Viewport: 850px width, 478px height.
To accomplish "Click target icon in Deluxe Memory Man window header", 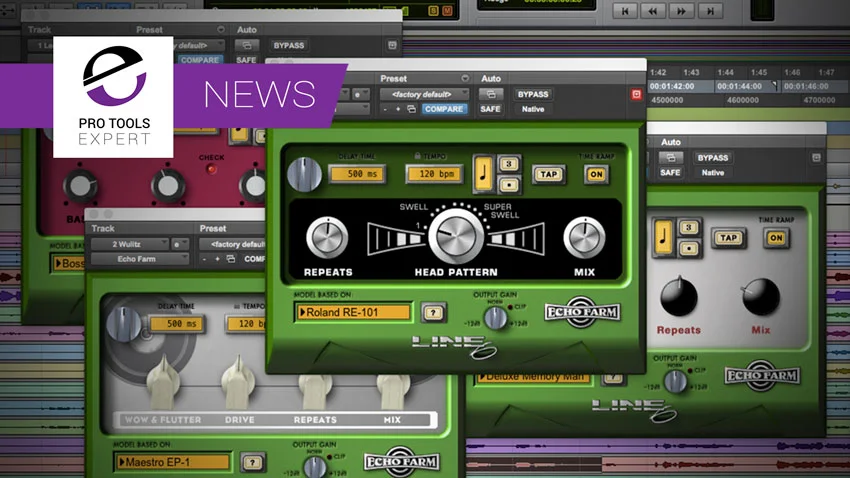I will click(816, 158).
